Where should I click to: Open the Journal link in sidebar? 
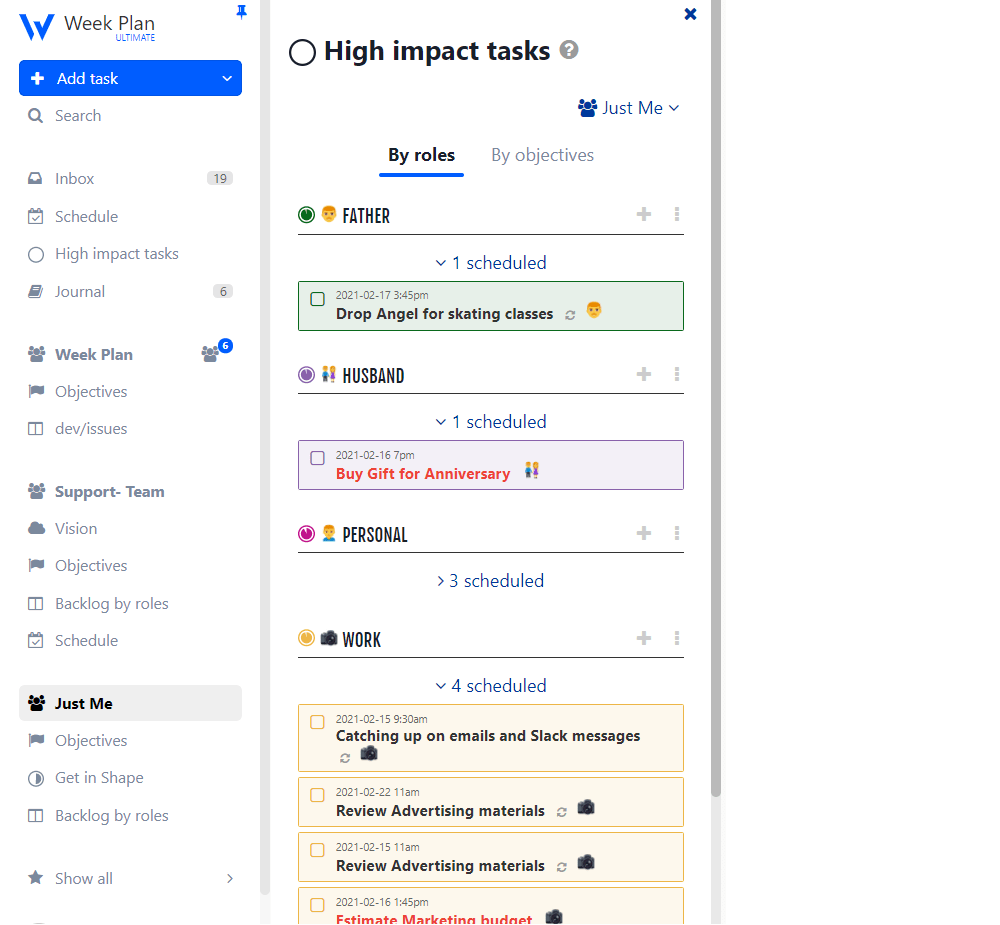pyautogui.click(x=79, y=292)
